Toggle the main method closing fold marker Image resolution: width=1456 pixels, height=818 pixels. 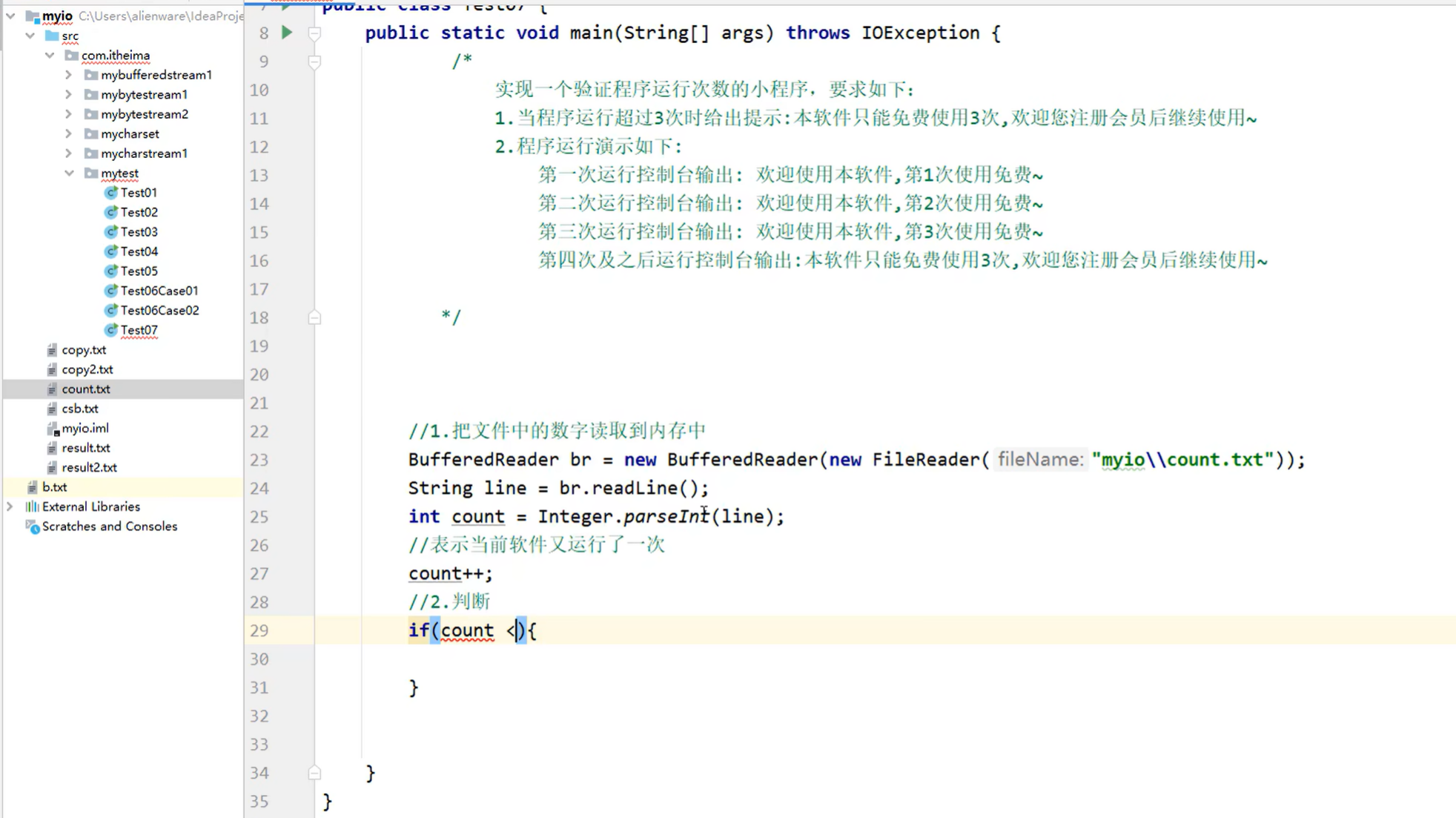click(x=314, y=774)
